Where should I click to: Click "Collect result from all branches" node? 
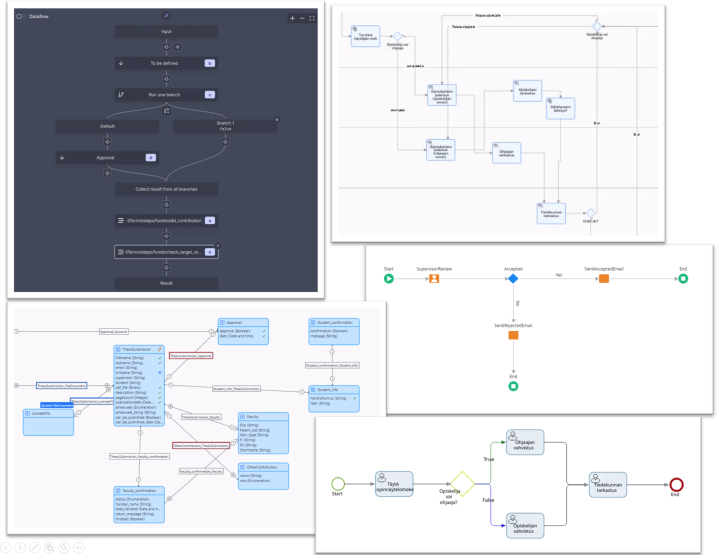pos(166,189)
